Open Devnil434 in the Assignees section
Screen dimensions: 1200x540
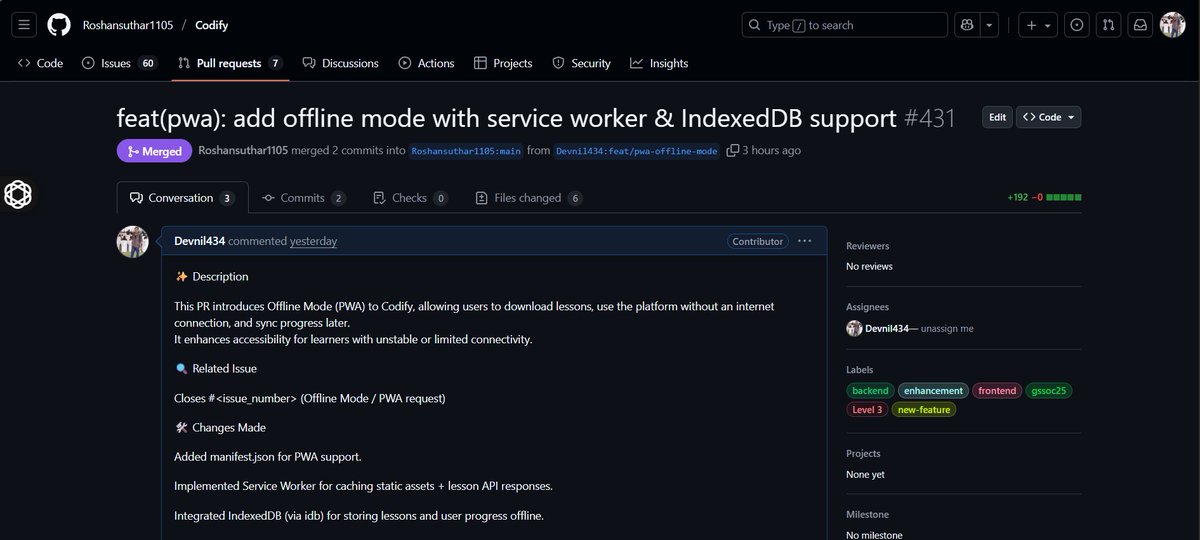pos(886,328)
